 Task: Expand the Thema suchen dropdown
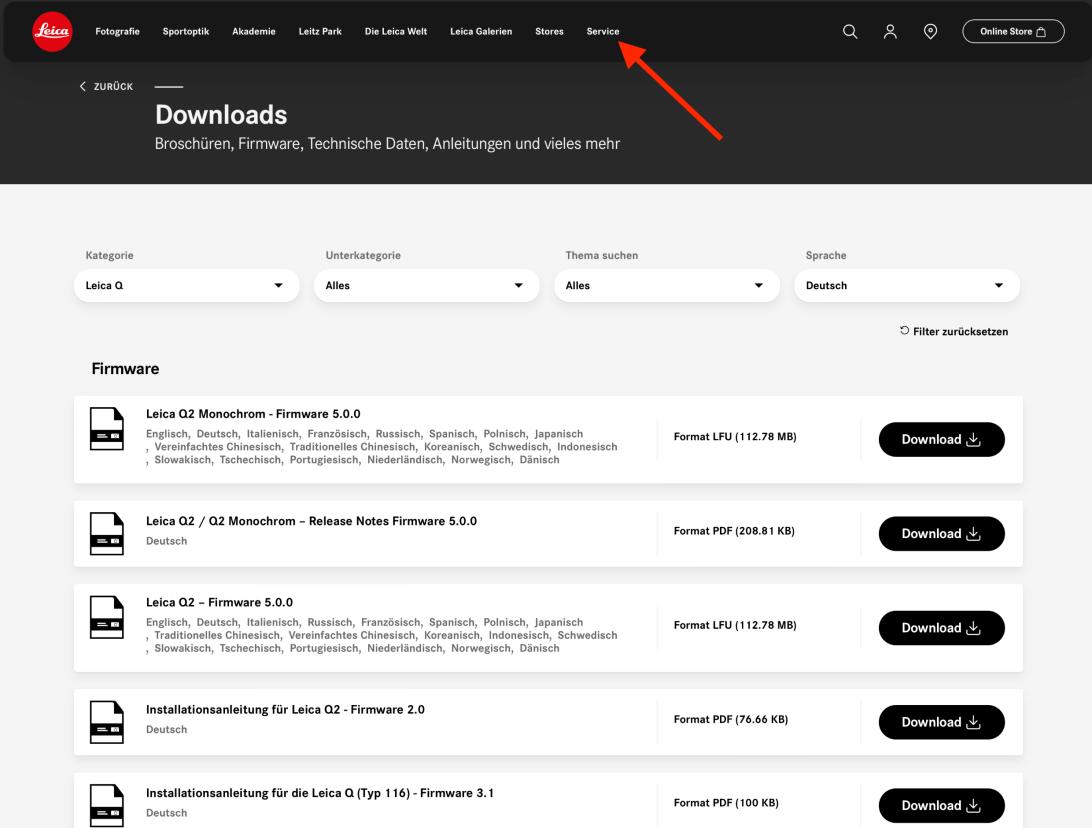[667, 286]
